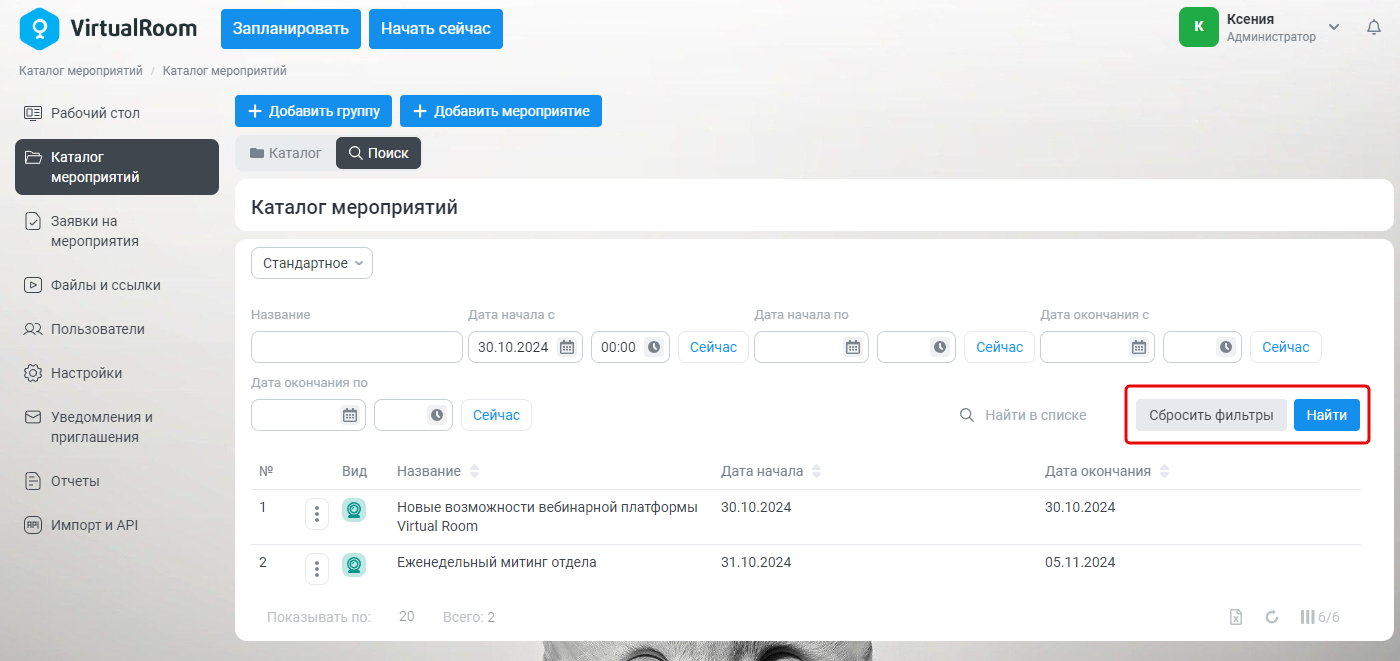Open calendar picker for "Дата начала с"
Screen dimensions: 1400x661
point(567,347)
